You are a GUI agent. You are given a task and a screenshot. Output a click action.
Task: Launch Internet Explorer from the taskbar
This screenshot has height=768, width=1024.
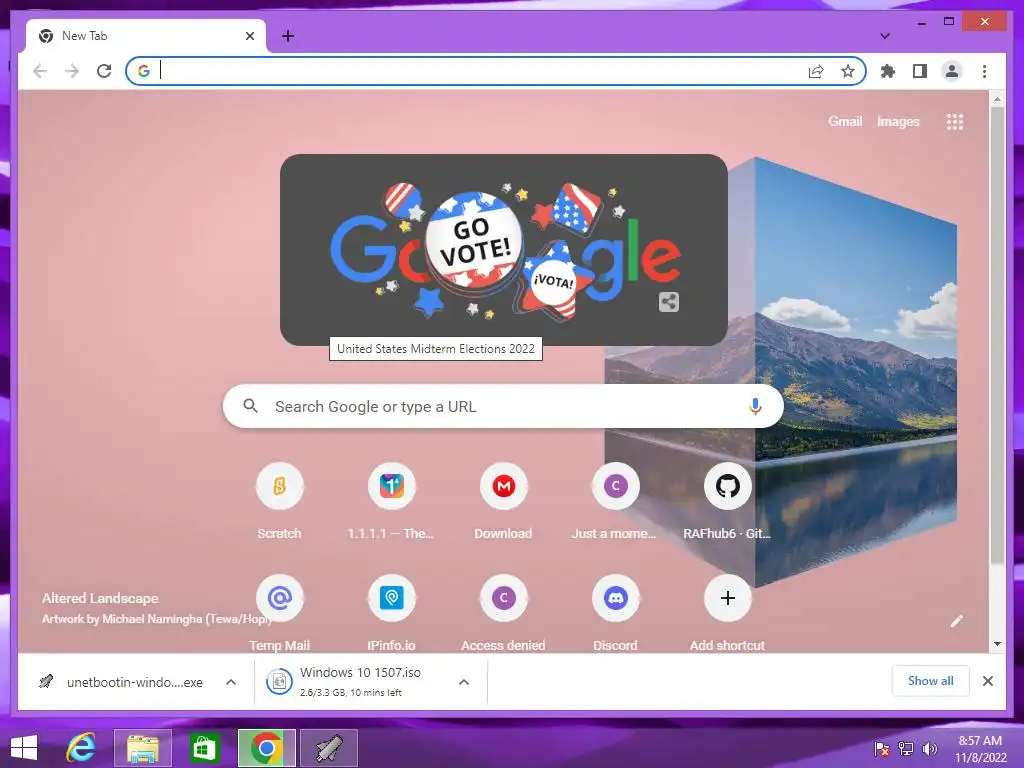81,748
